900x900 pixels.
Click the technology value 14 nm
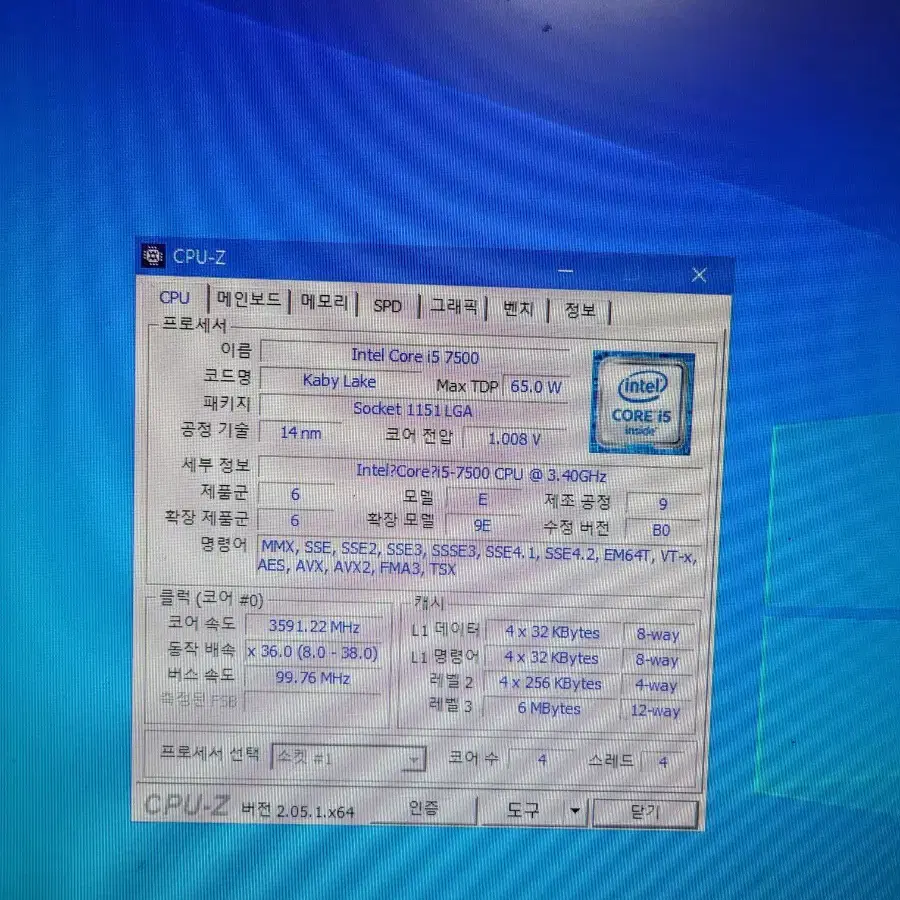point(300,433)
